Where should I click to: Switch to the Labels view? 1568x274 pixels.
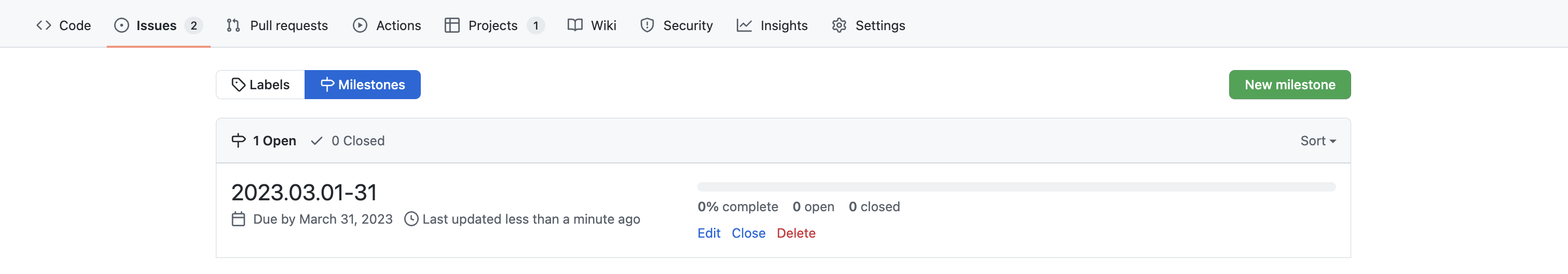tap(260, 85)
